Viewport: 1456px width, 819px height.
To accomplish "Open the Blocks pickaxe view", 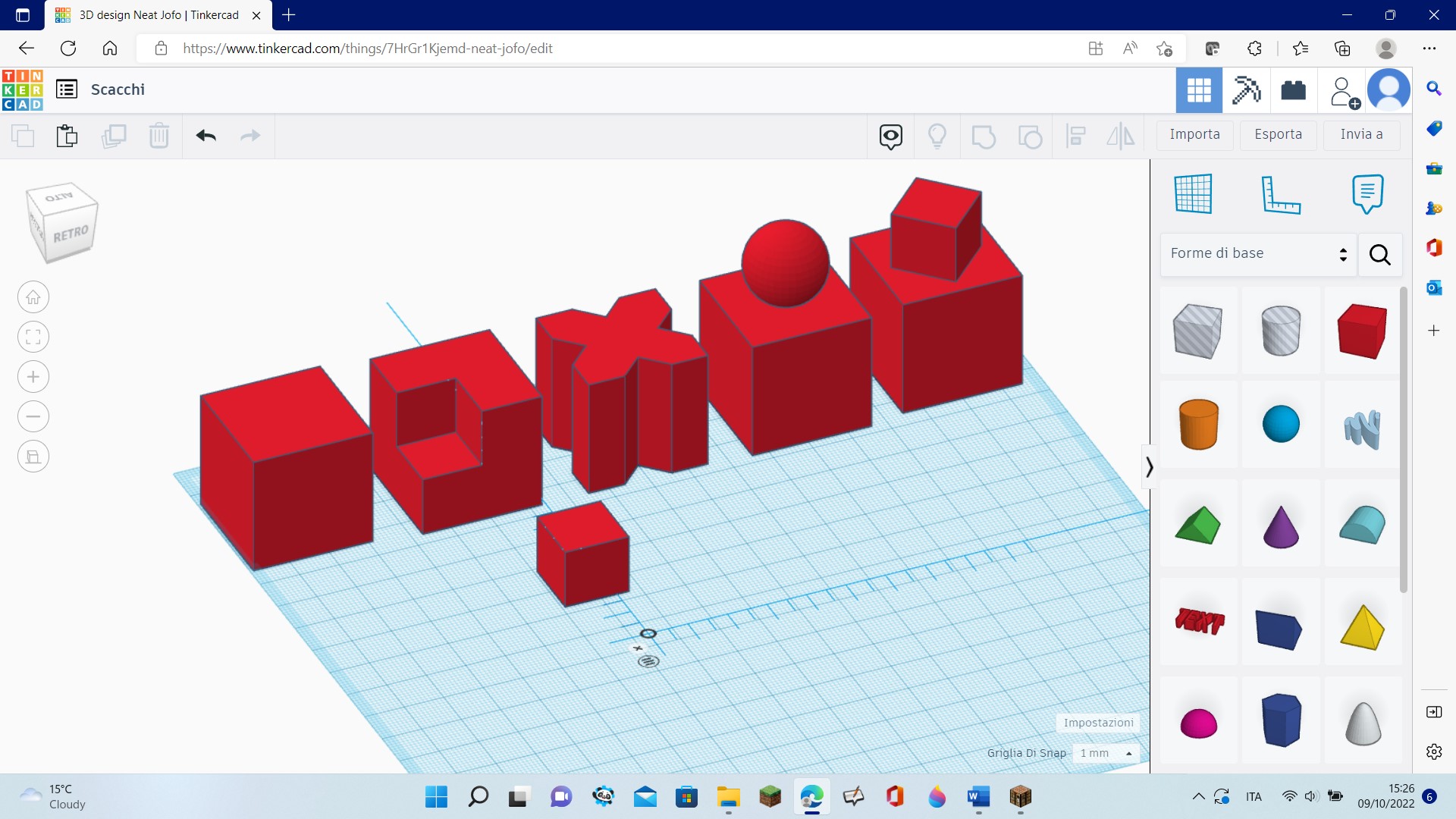I will pyautogui.click(x=1246, y=90).
